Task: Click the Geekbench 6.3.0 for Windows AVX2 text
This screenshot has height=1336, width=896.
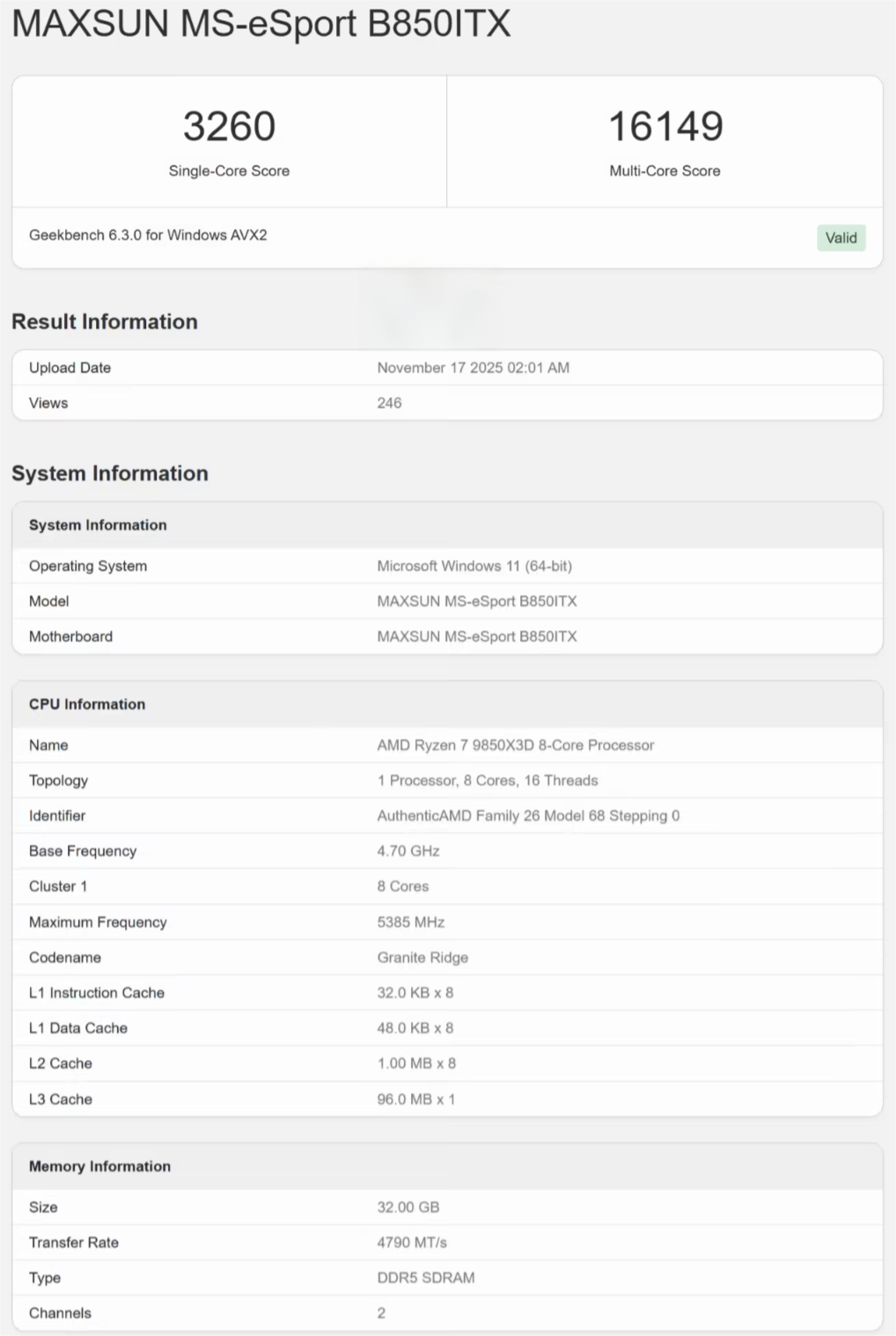Action: [x=148, y=235]
